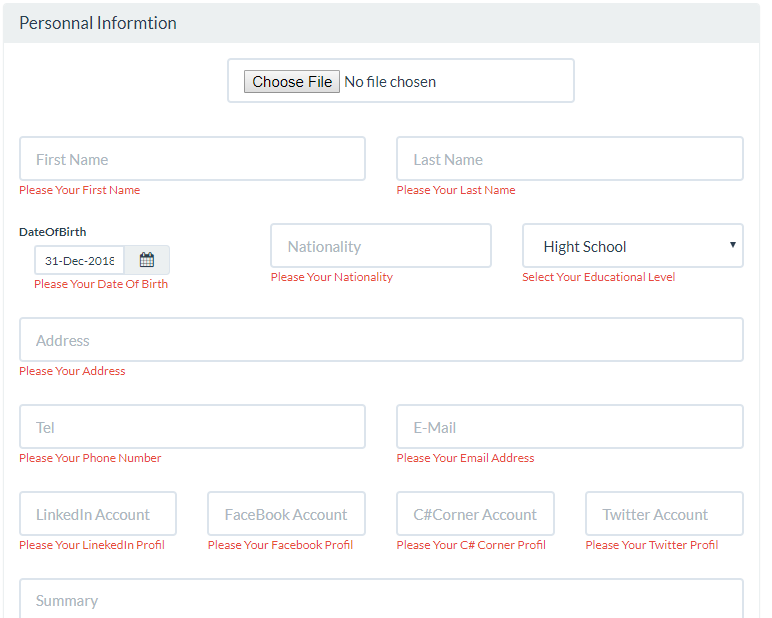The width and height of the screenshot is (772, 618).
Task: Click the No file chosen label
Action: coord(390,82)
